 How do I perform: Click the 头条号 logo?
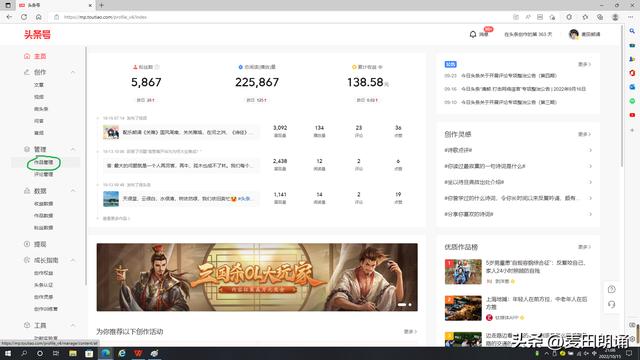[x=37, y=35]
